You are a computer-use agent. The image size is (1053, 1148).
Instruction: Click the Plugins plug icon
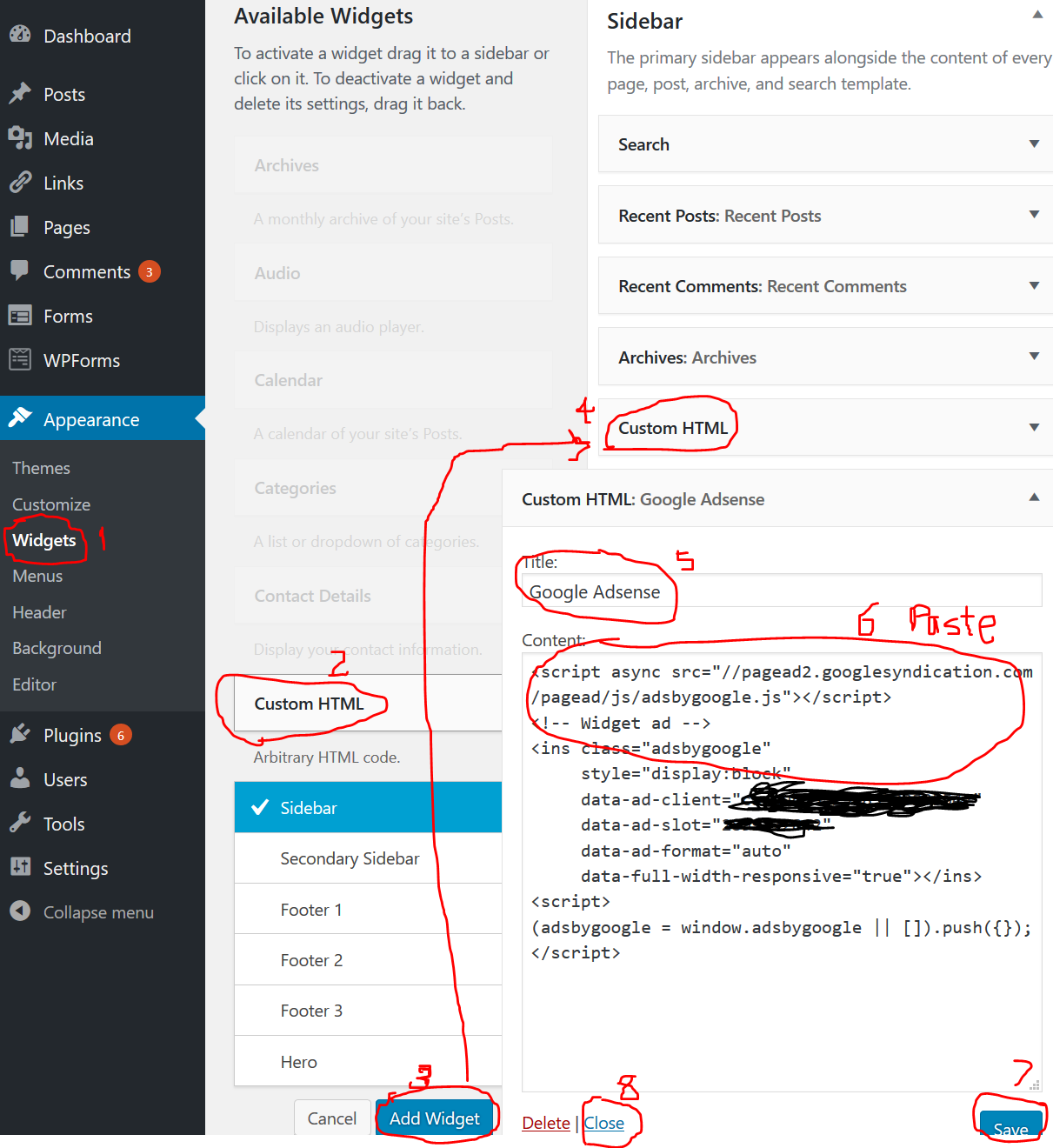(20, 735)
